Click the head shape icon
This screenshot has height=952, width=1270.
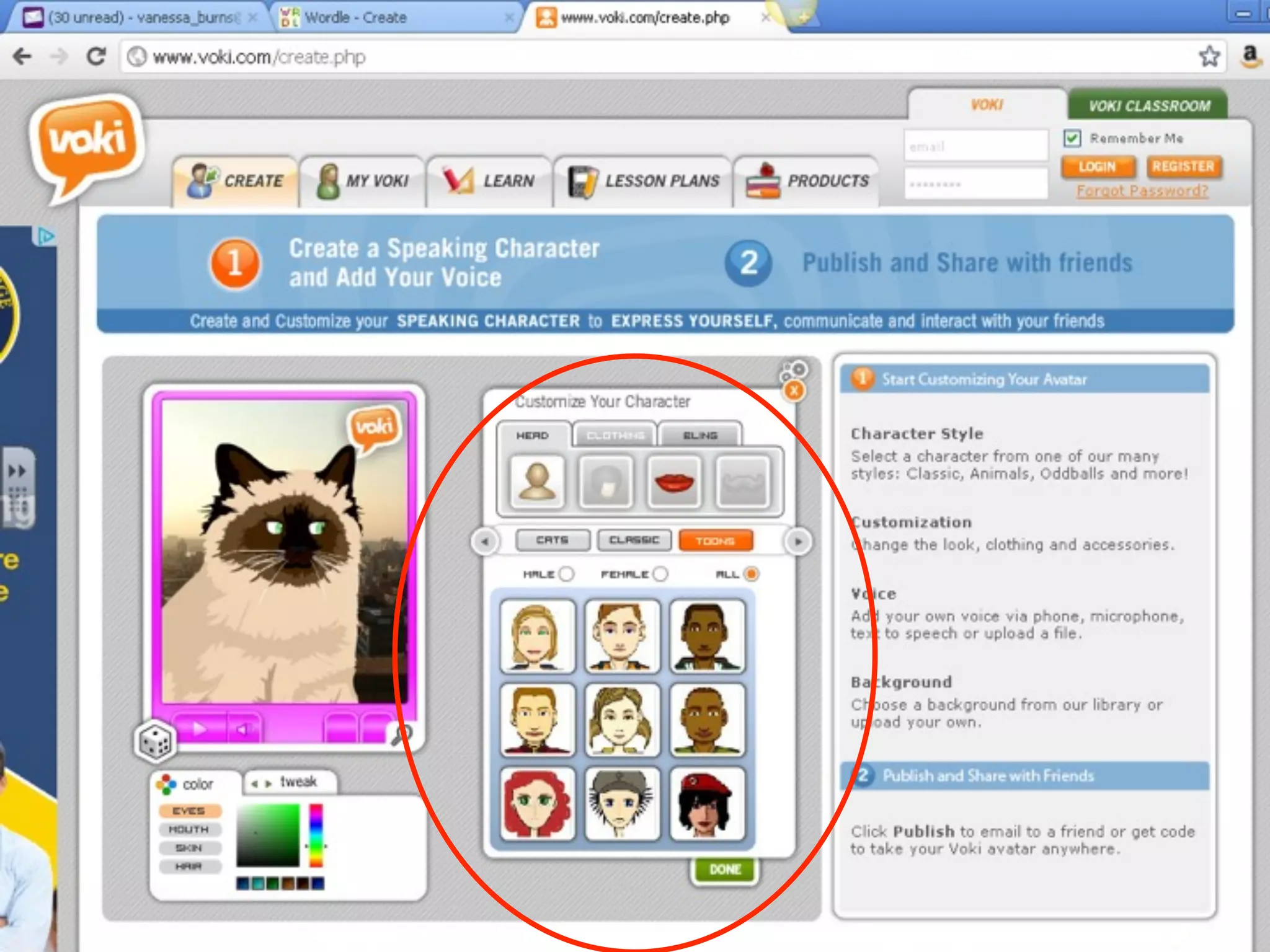pos(537,482)
